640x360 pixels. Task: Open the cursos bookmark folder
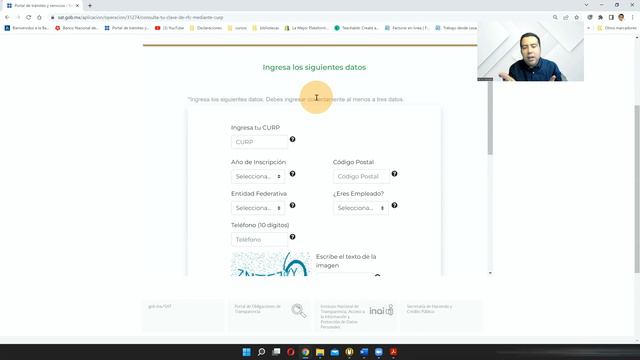coord(237,28)
